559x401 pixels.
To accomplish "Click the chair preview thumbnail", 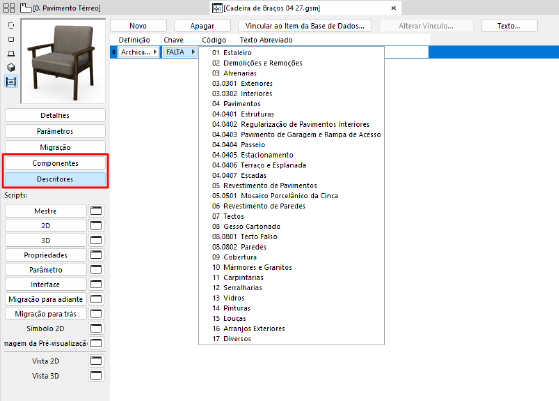I will (x=63, y=61).
